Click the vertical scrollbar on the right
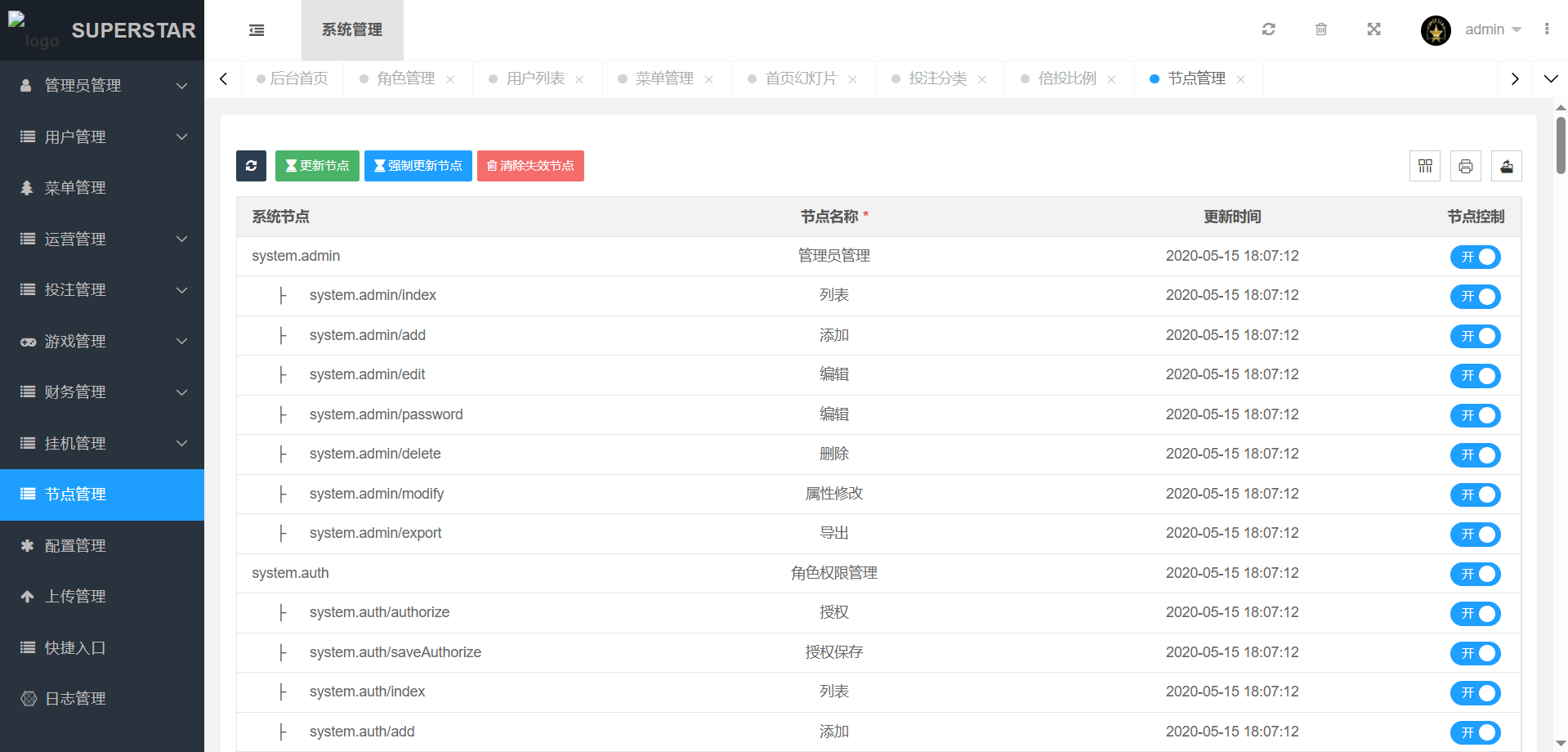Screen dimensions: 1568x752 pos(1560,147)
